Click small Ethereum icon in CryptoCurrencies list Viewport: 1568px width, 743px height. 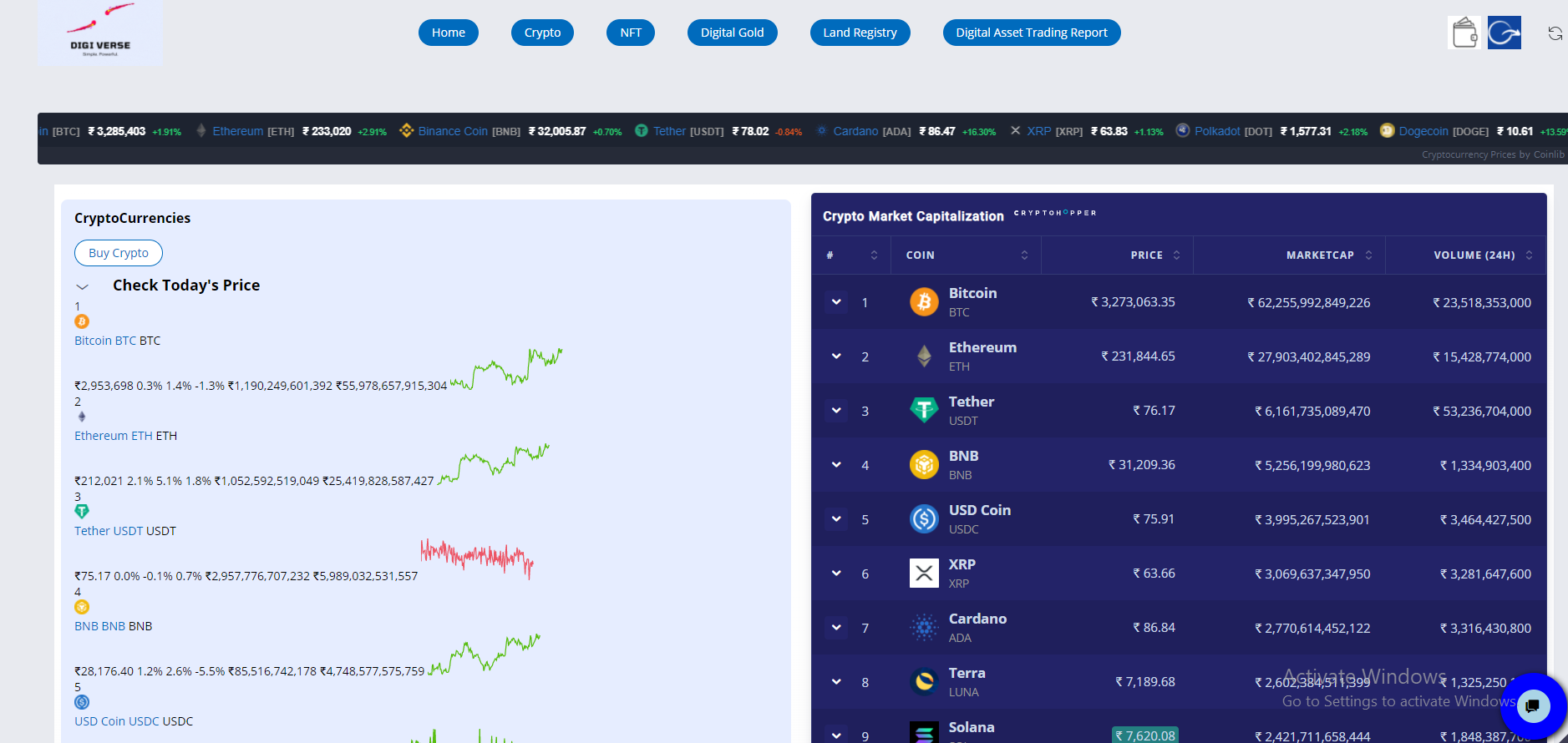click(x=82, y=417)
